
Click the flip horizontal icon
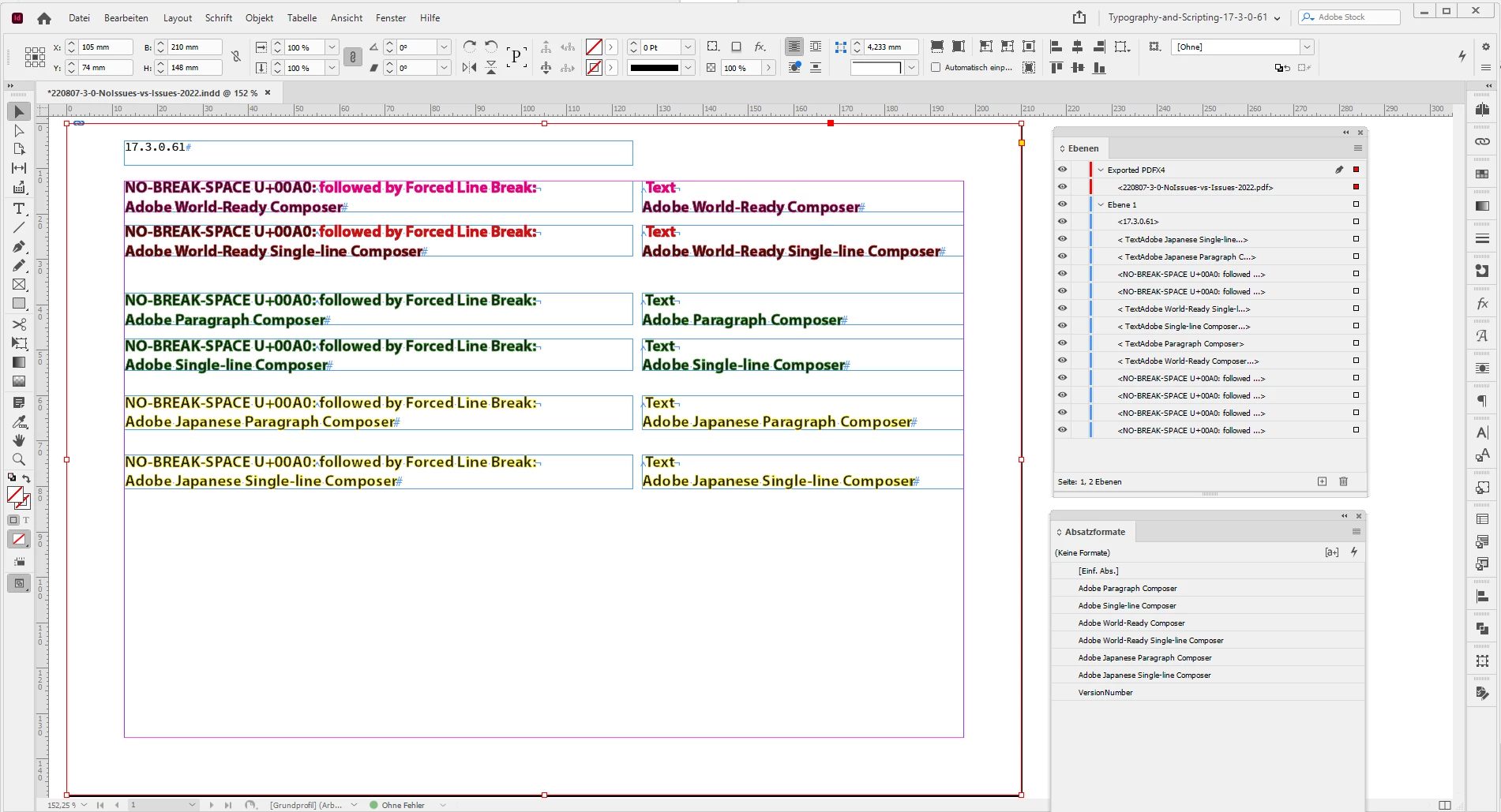pos(469,68)
